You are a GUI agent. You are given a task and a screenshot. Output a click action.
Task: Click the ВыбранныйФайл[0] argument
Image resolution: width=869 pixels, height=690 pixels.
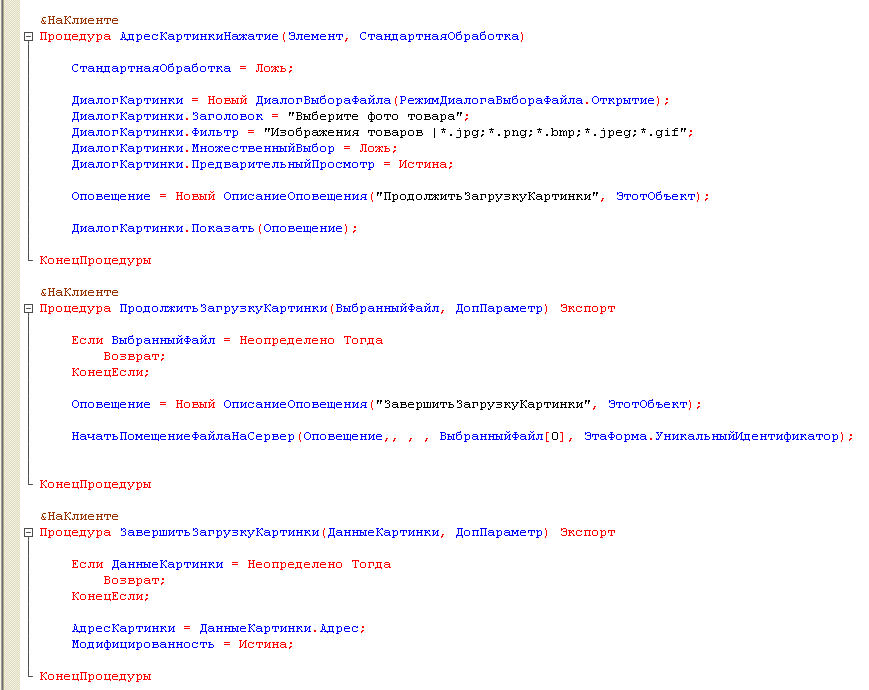(502, 437)
